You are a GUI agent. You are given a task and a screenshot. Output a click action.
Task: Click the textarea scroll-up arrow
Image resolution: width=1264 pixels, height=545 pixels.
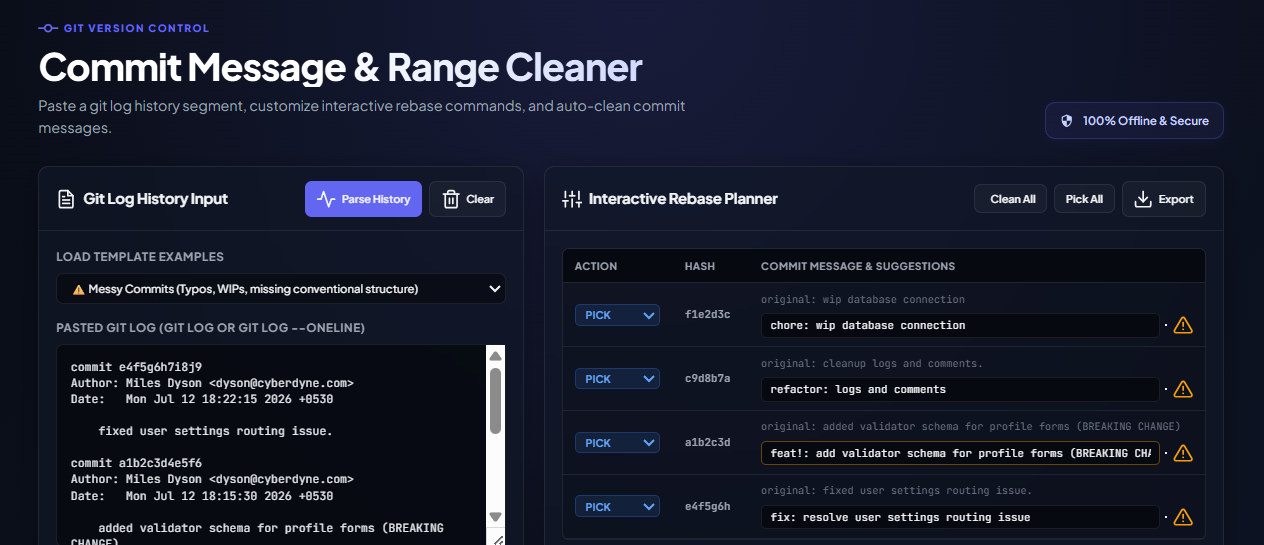495,355
